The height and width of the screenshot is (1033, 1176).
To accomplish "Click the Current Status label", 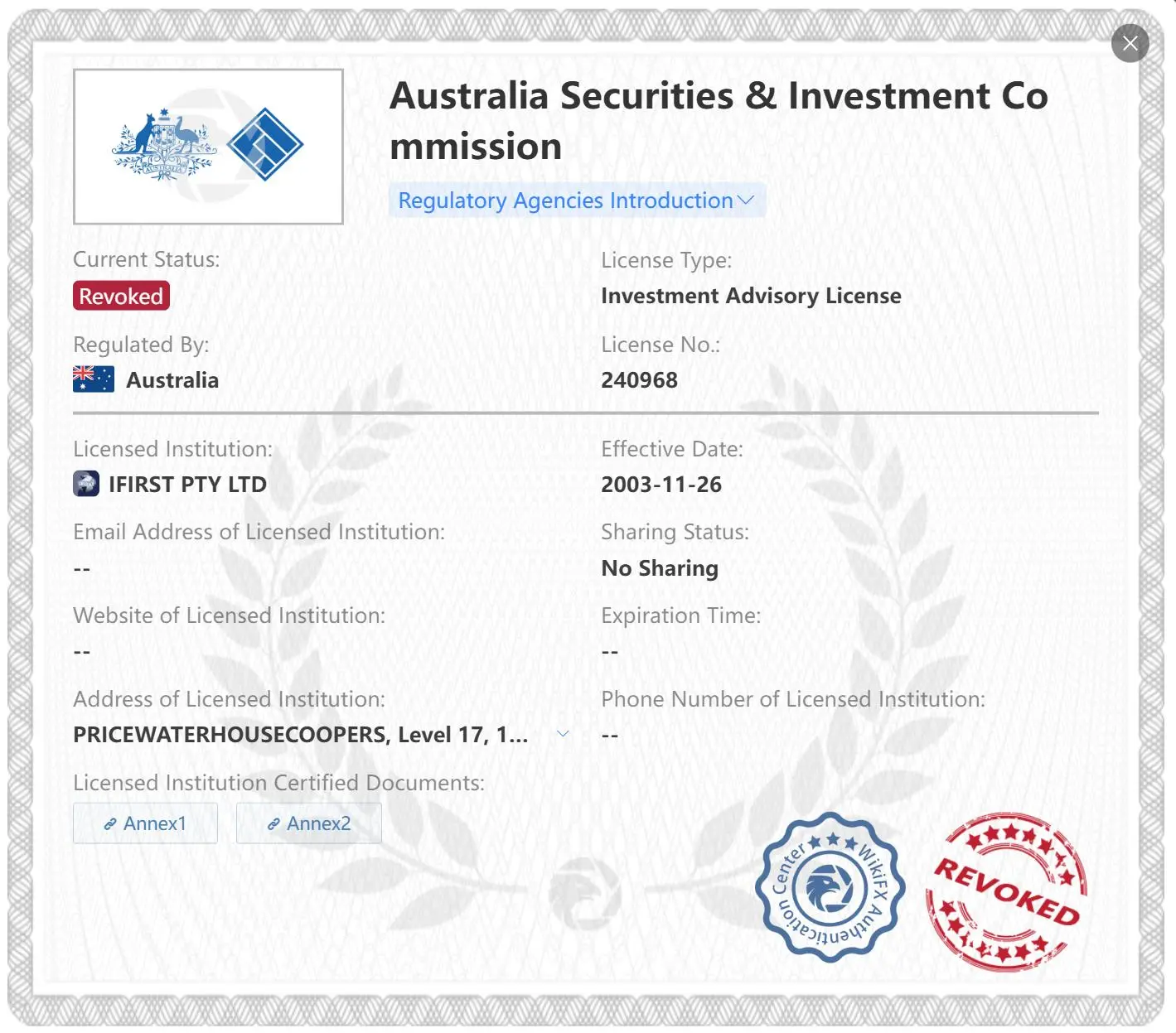I will pyautogui.click(x=147, y=259).
